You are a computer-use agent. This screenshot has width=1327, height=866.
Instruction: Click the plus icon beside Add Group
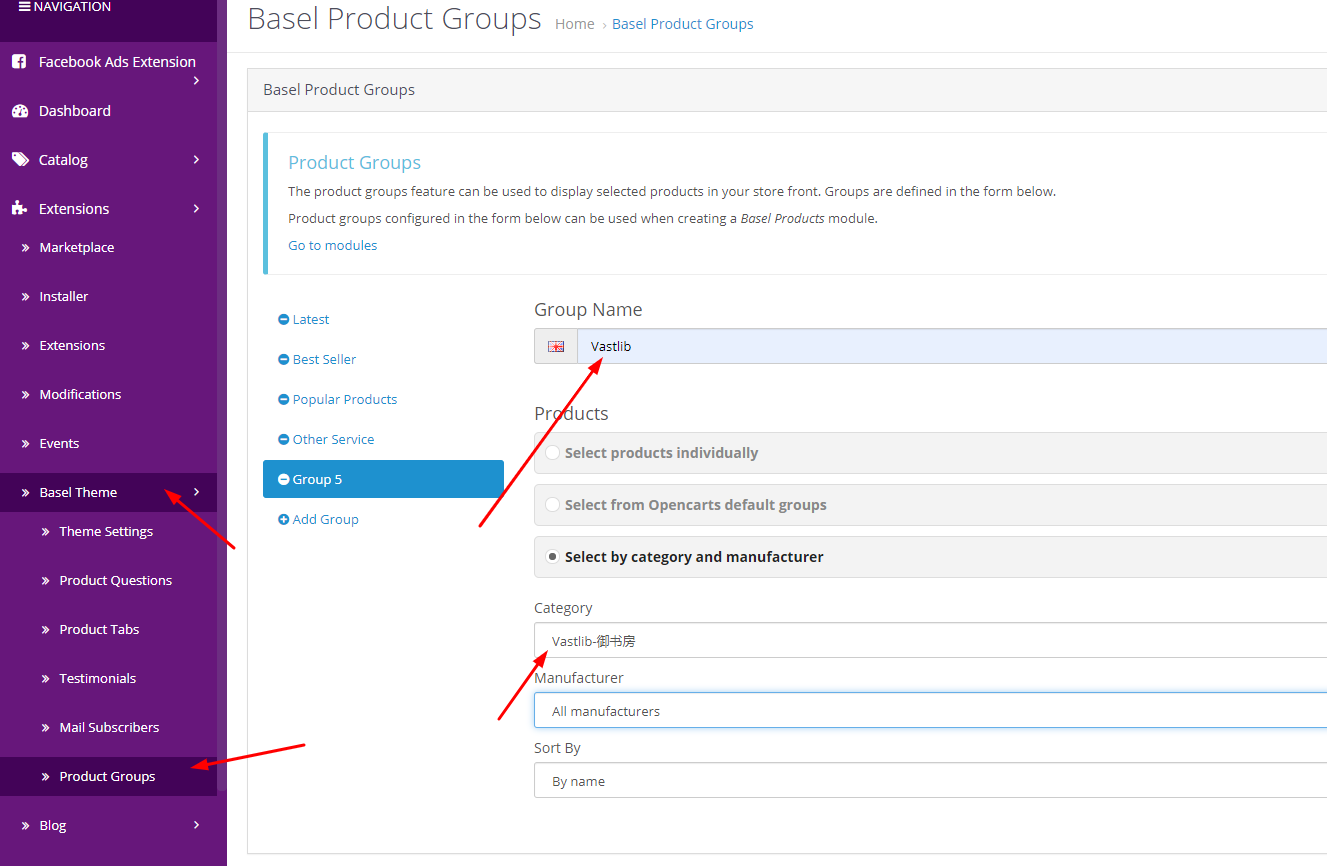[x=284, y=520]
